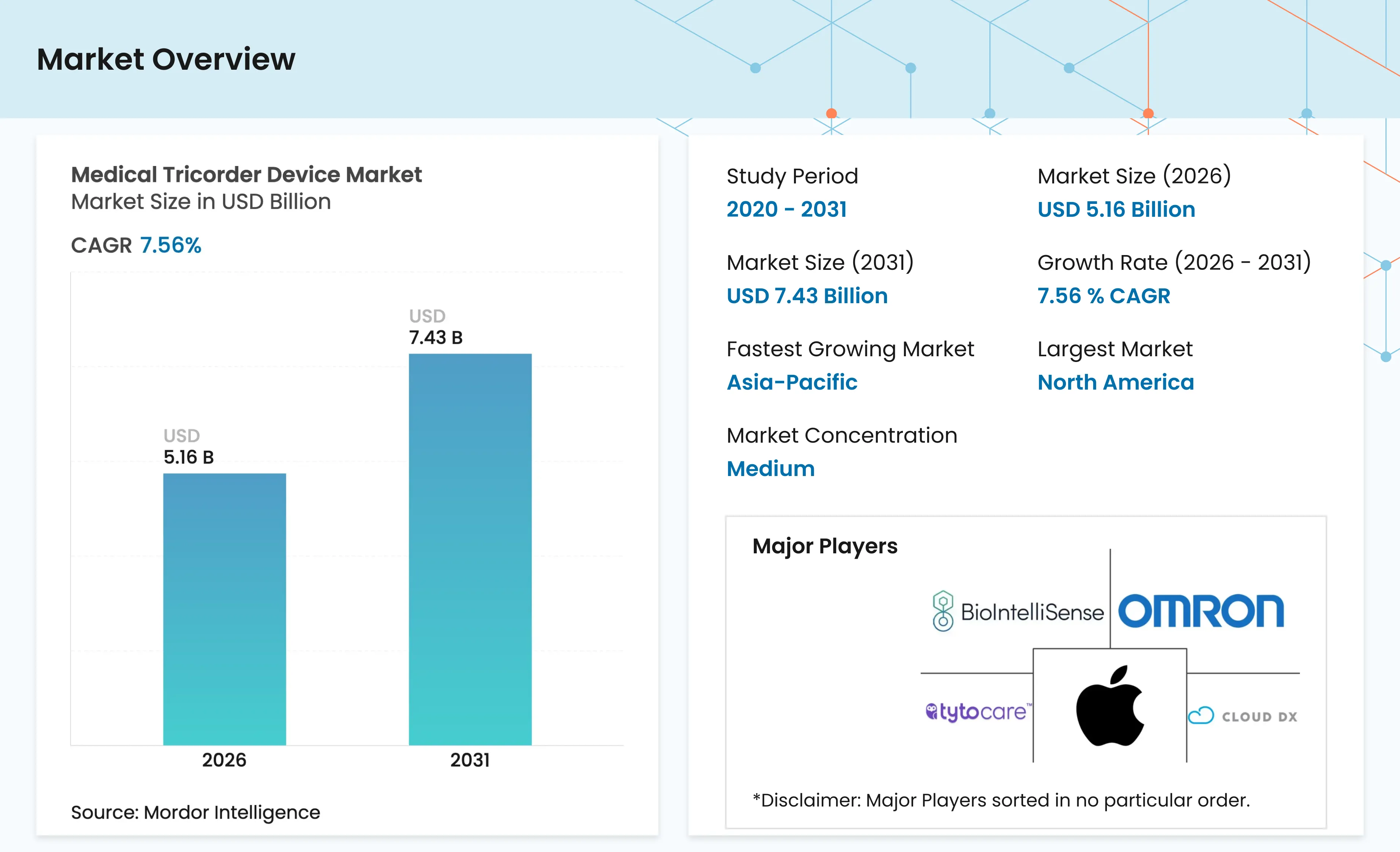Click the Medium concentration value
The width and height of the screenshot is (1400, 852).
pos(771,468)
